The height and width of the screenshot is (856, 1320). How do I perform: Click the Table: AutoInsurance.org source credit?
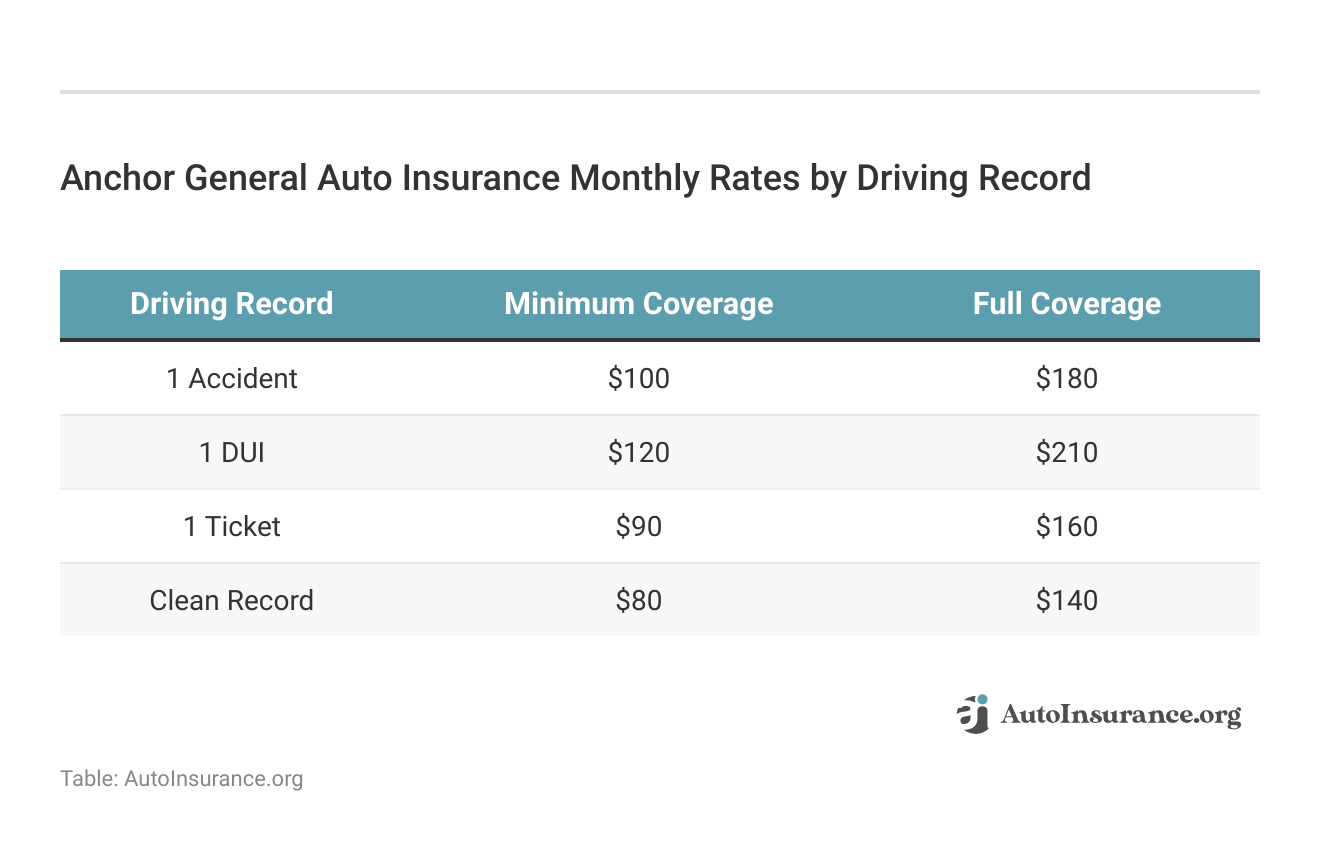(181, 778)
